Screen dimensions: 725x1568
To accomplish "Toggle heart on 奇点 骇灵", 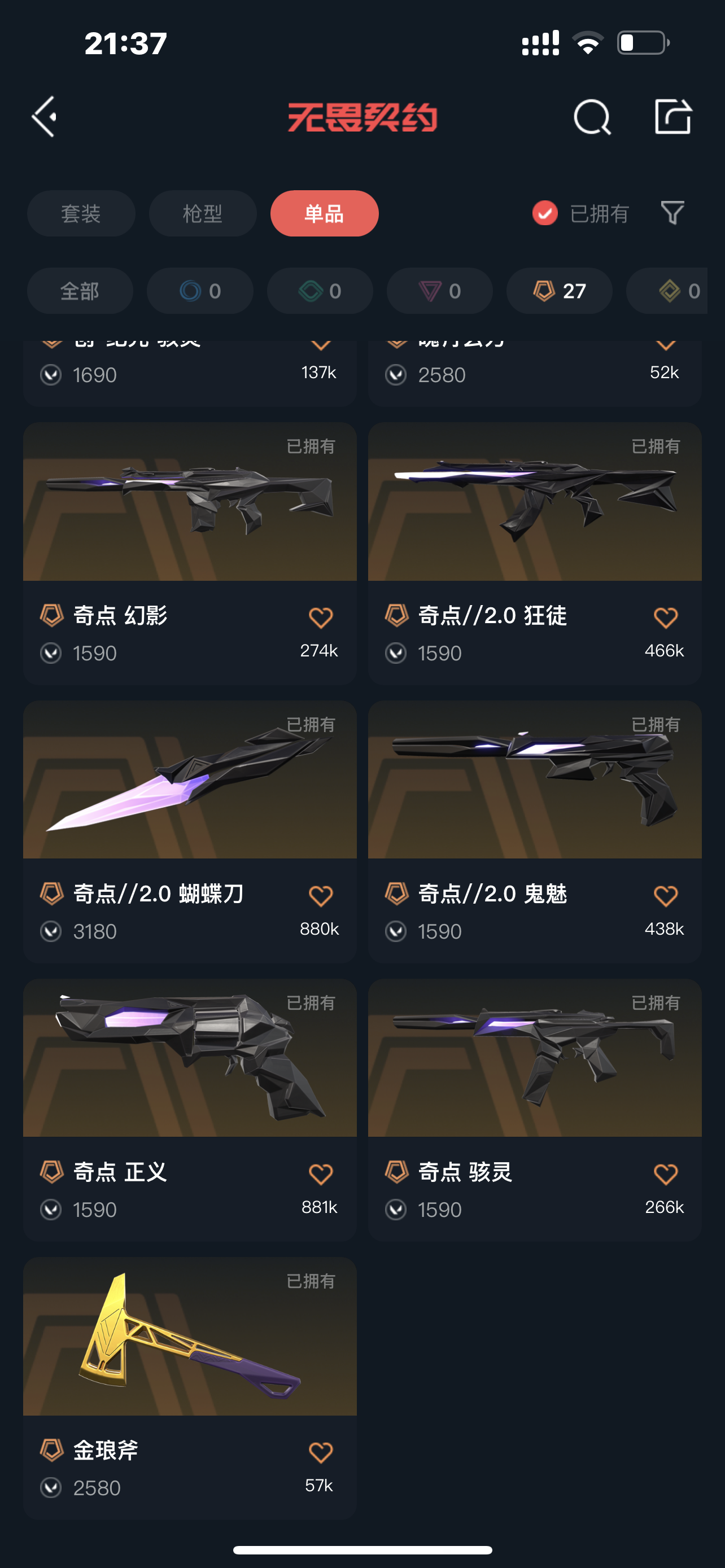I will pos(665,1174).
